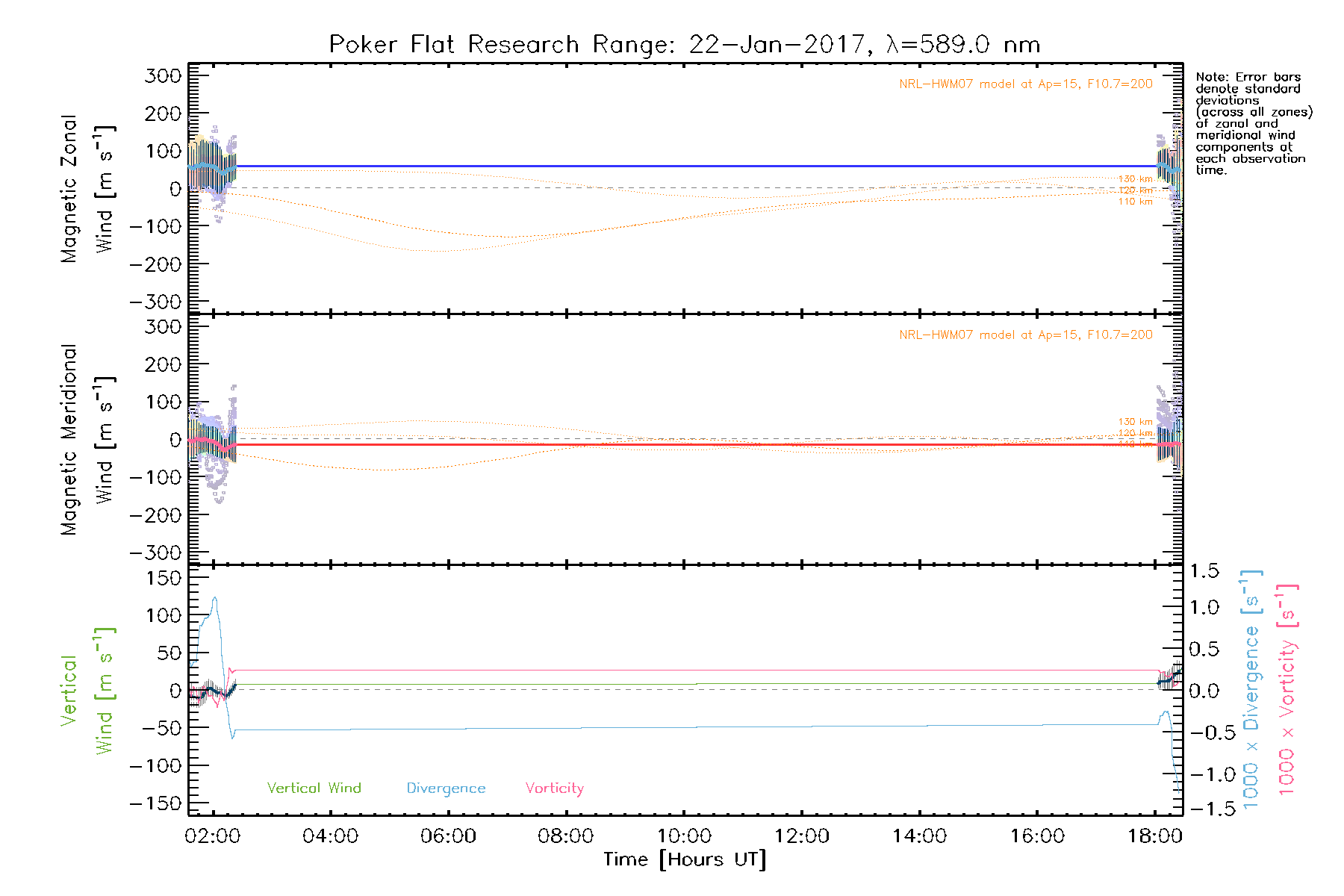Click the NRL-HWM07 model label in zonal panel

(x=1026, y=84)
